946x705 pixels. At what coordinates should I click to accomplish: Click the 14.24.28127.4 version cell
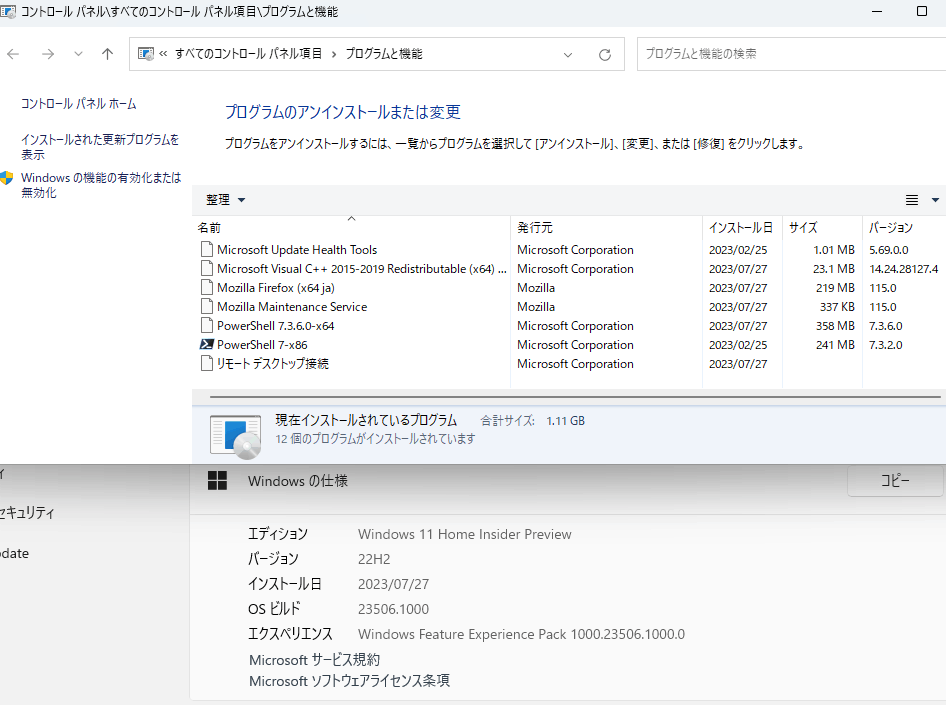[x=903, y=269]
